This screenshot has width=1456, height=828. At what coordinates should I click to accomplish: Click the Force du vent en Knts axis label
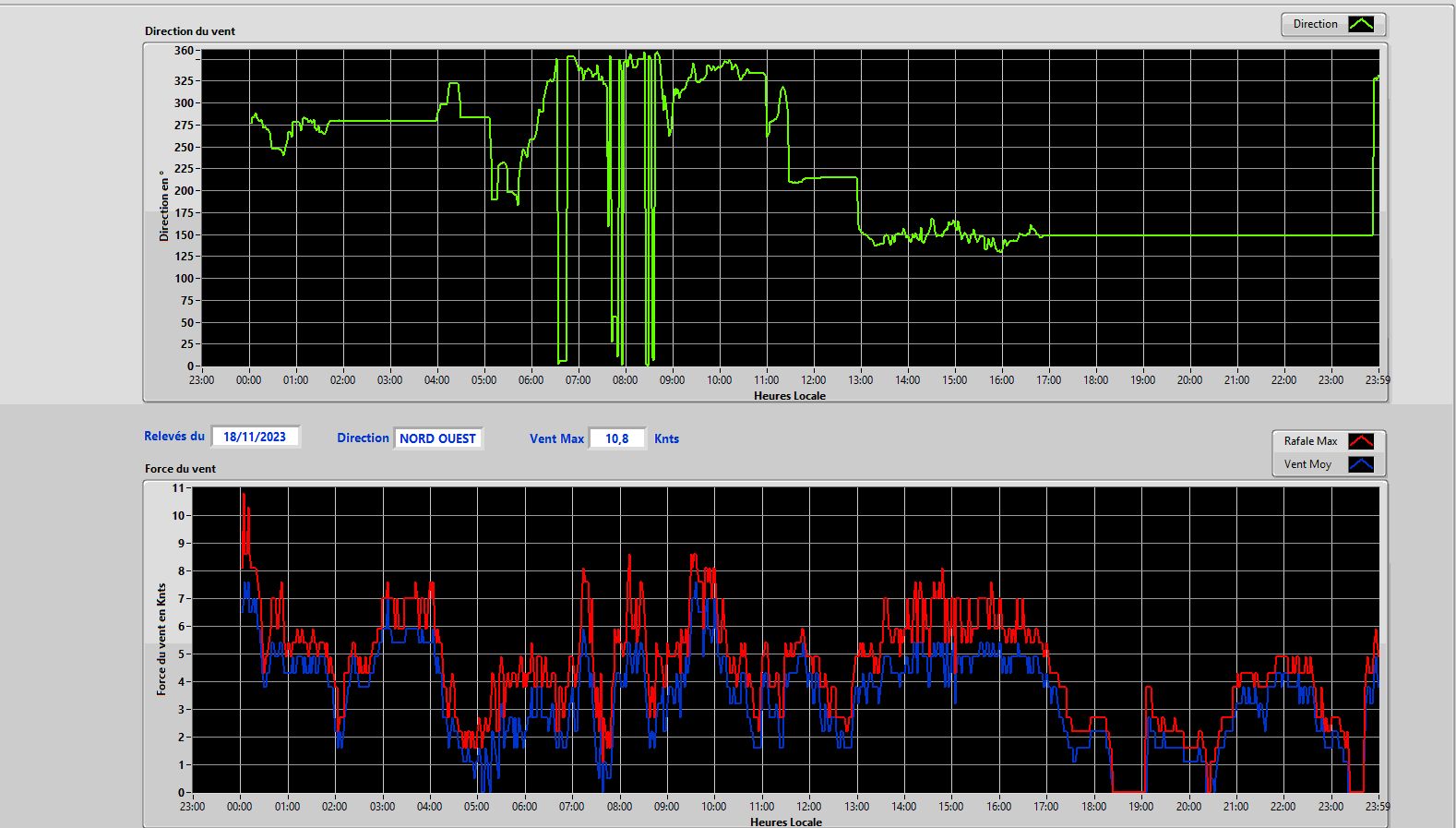[x=161, y=639]
